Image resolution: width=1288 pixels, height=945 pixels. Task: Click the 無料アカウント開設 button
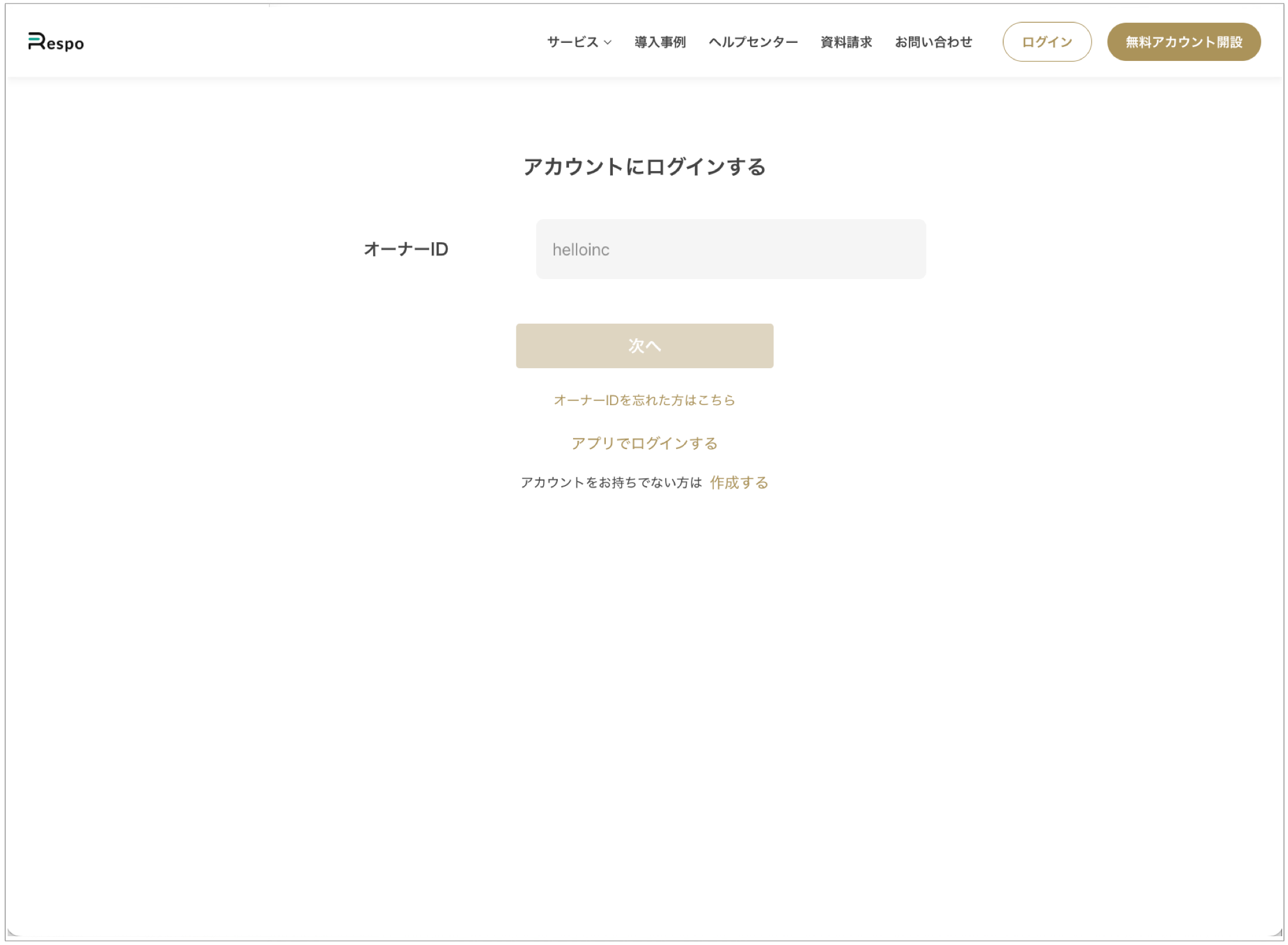tap(1183, 42)
